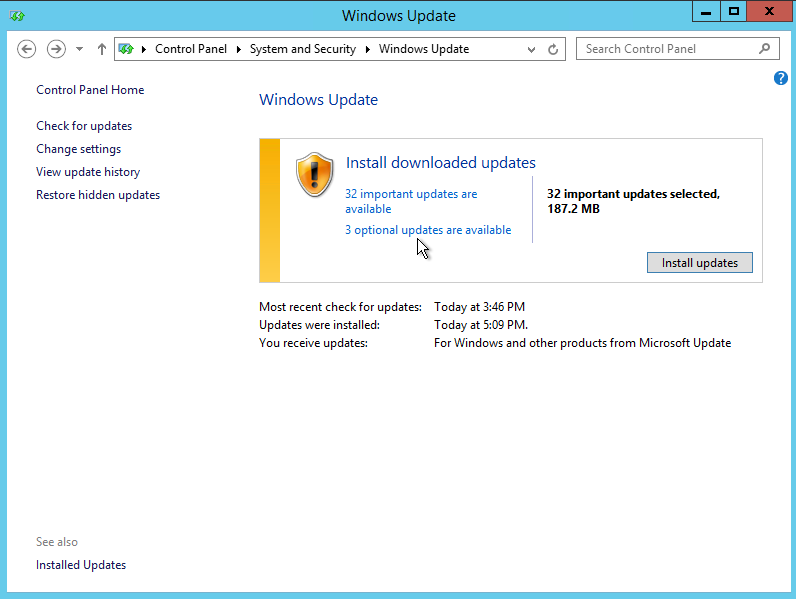Screen dimensions: 796x599
Task: Open Control Panel Home
Action: pos(90,90)
